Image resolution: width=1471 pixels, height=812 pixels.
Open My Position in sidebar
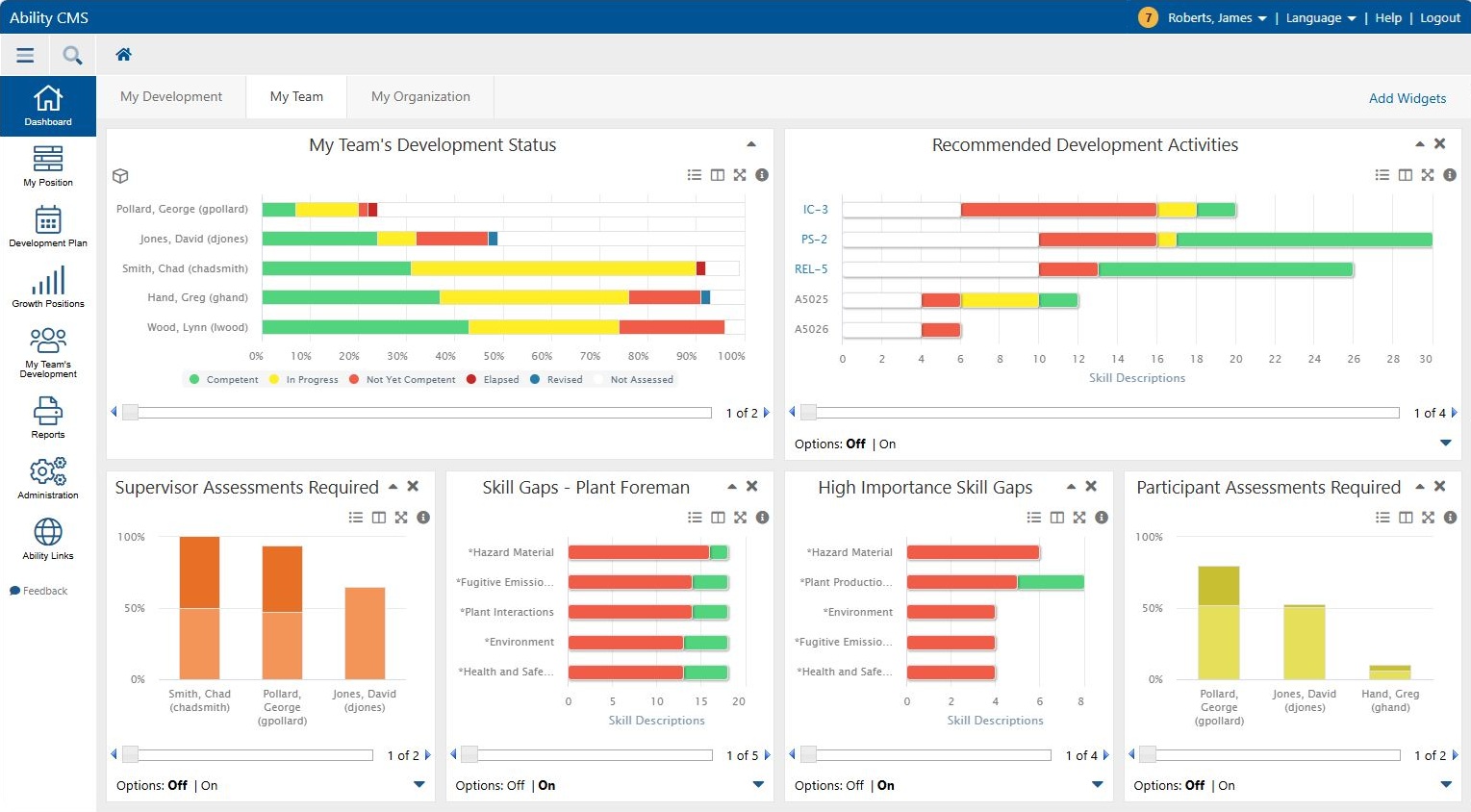(x=48, y=165)
